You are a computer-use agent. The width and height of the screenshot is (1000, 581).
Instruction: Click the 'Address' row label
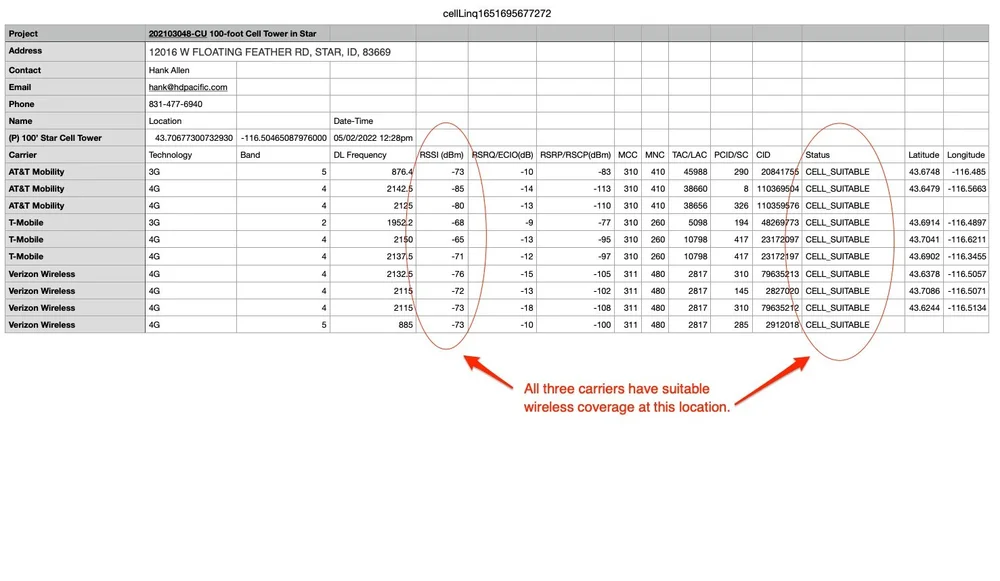tap(25, 51)
